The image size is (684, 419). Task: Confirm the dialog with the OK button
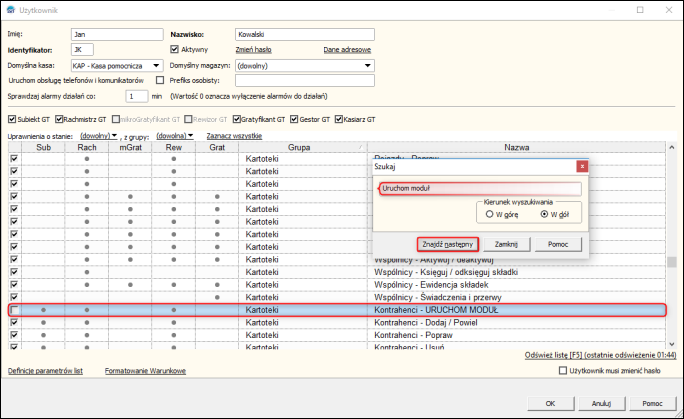coord(549,402)
